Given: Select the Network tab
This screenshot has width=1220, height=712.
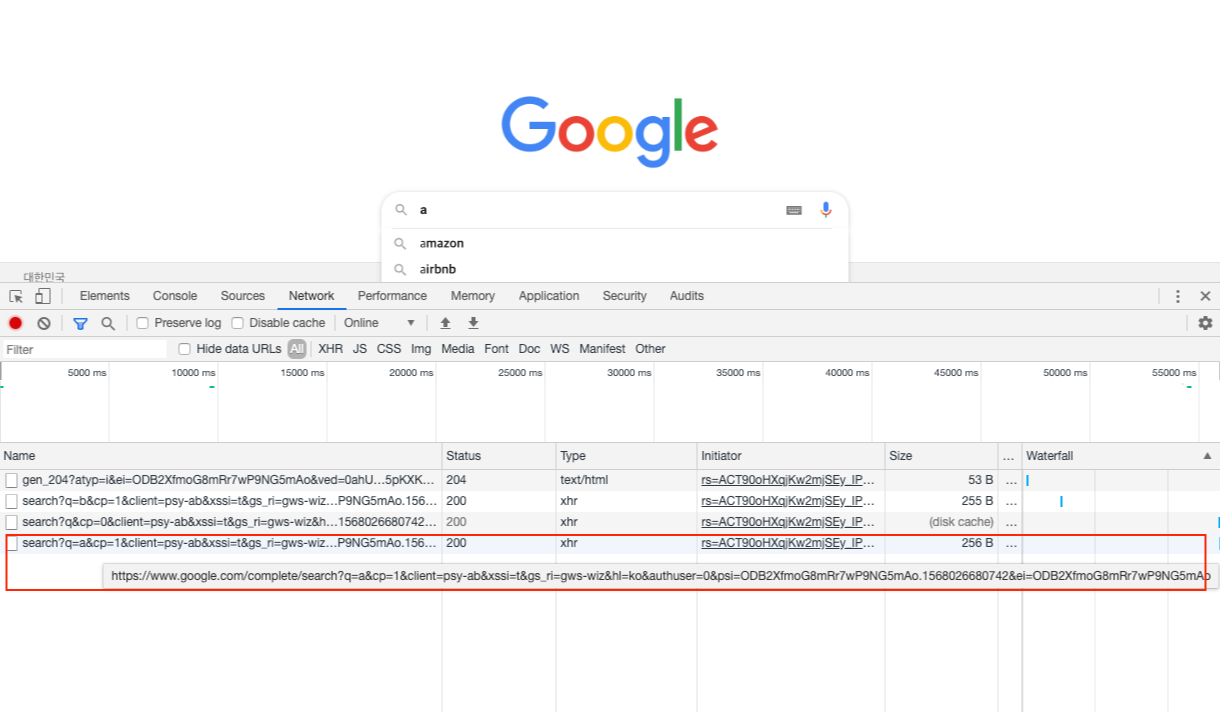Looking at the screenshot, I should click(x=312, y=296).
